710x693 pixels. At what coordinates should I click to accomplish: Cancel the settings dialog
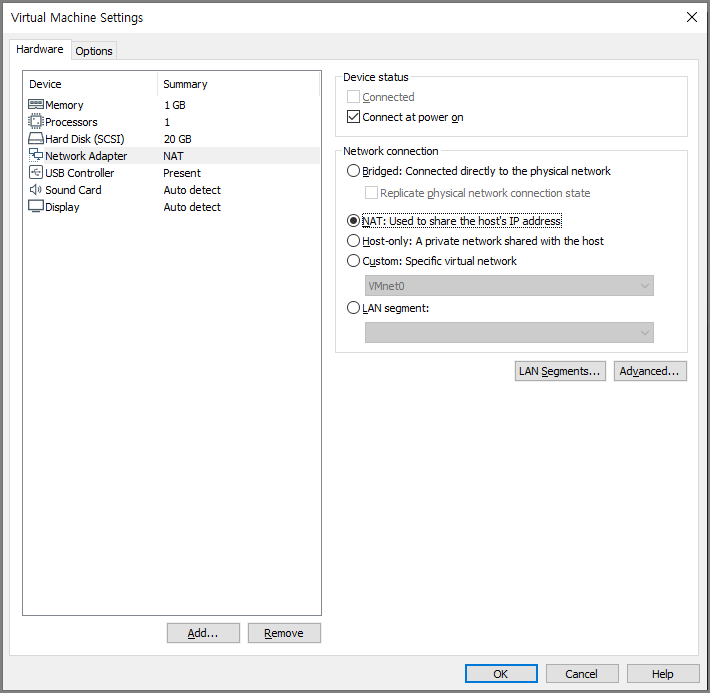[x=582, y=674]
